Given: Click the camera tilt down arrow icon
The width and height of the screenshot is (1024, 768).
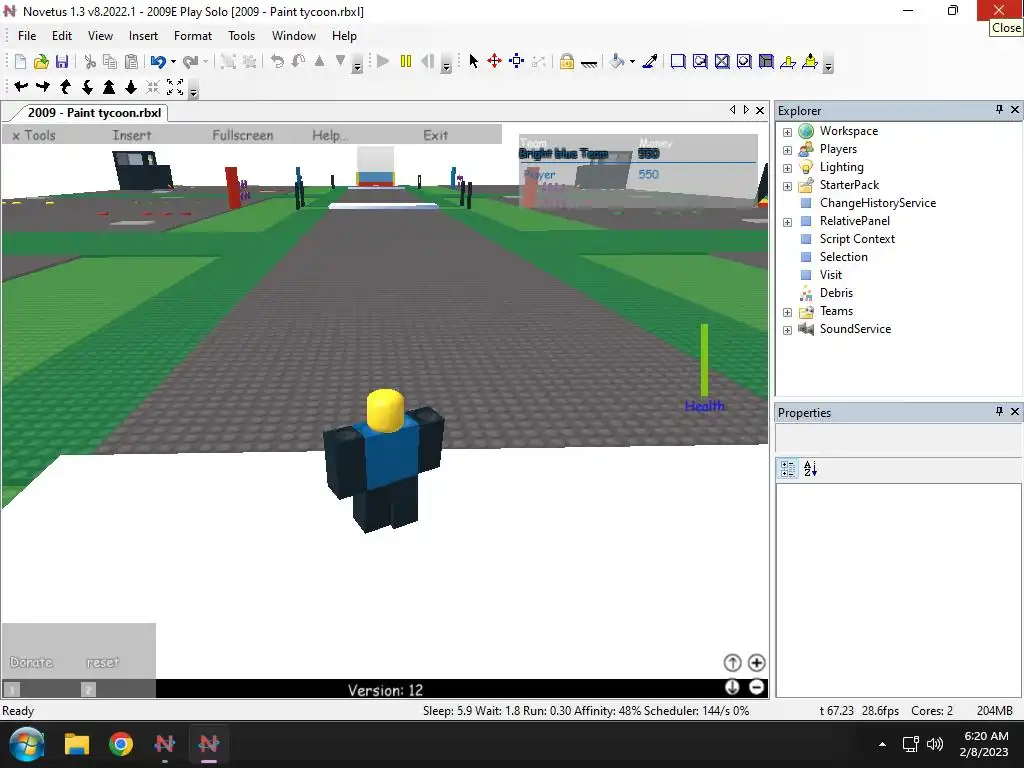Looking at the screenshot, I should 88,86.
